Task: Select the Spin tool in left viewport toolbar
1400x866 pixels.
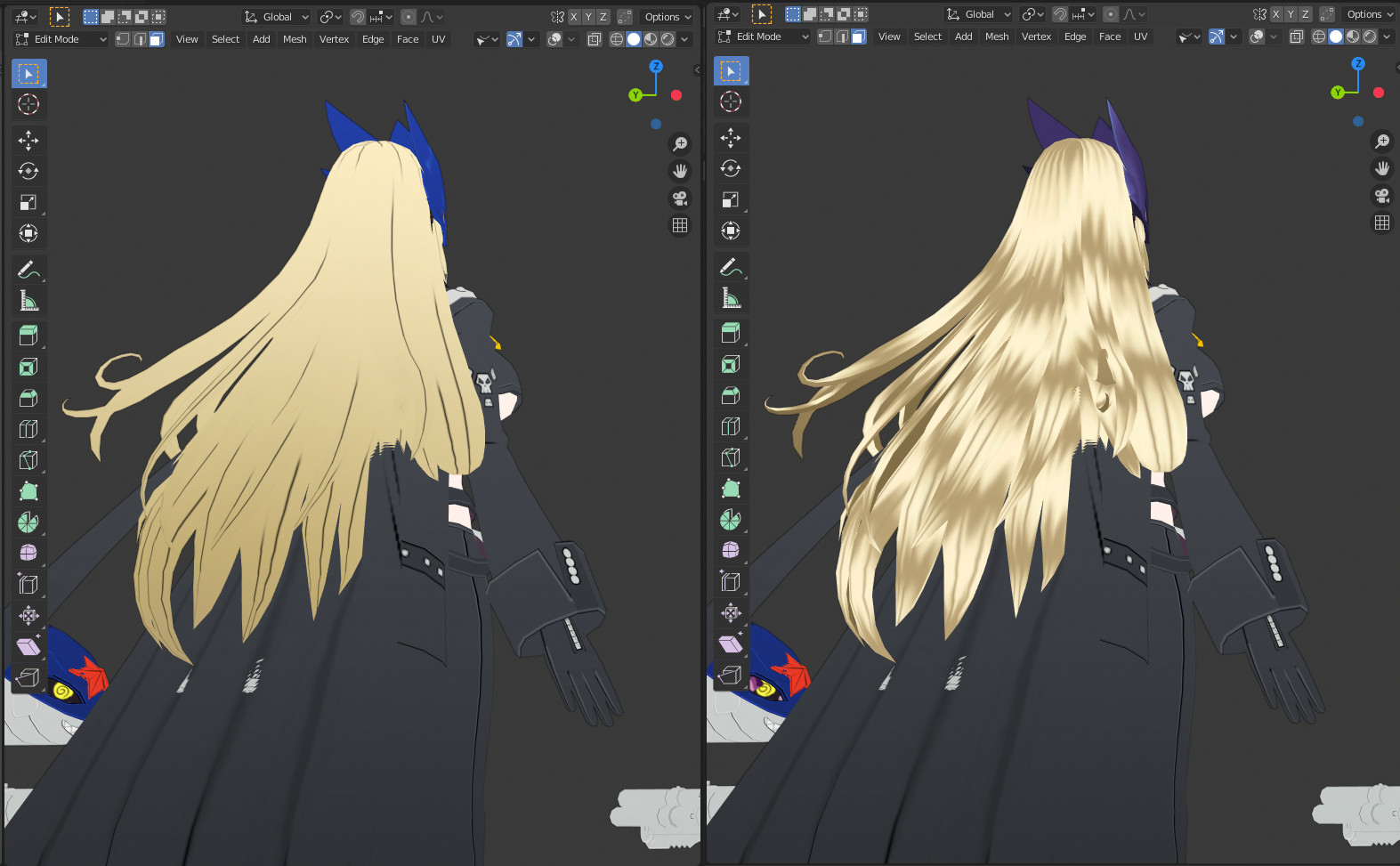Action: click(28, 522)
